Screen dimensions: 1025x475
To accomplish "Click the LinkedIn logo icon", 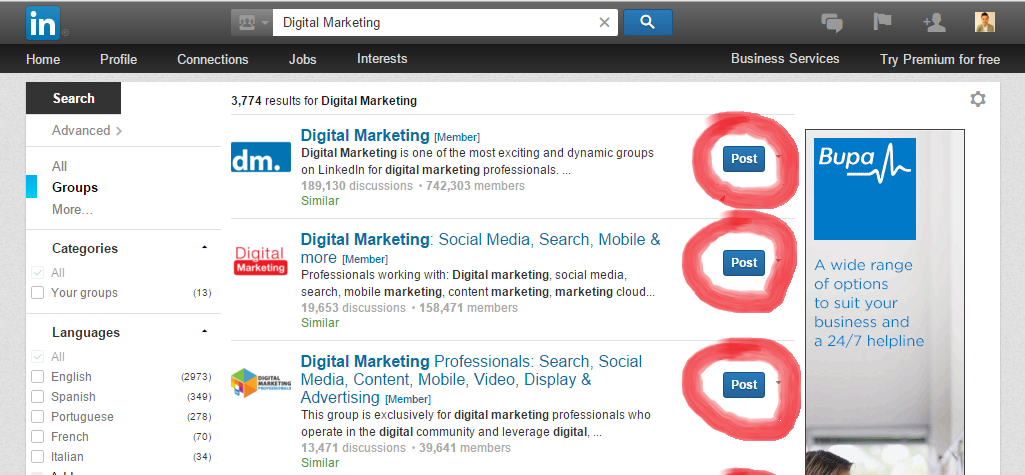I will point(42,21).
